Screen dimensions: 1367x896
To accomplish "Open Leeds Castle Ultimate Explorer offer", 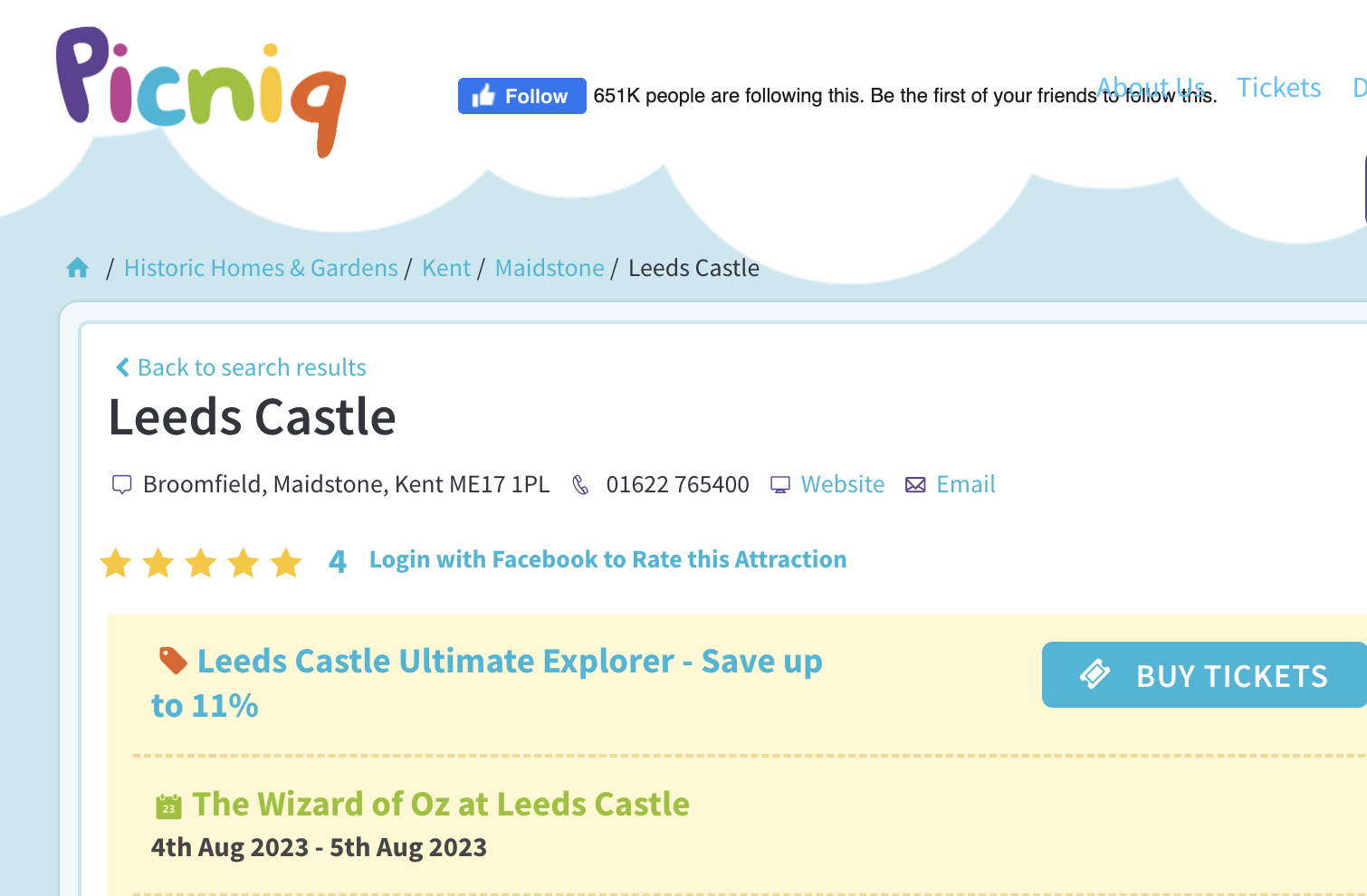I will 487,683.
